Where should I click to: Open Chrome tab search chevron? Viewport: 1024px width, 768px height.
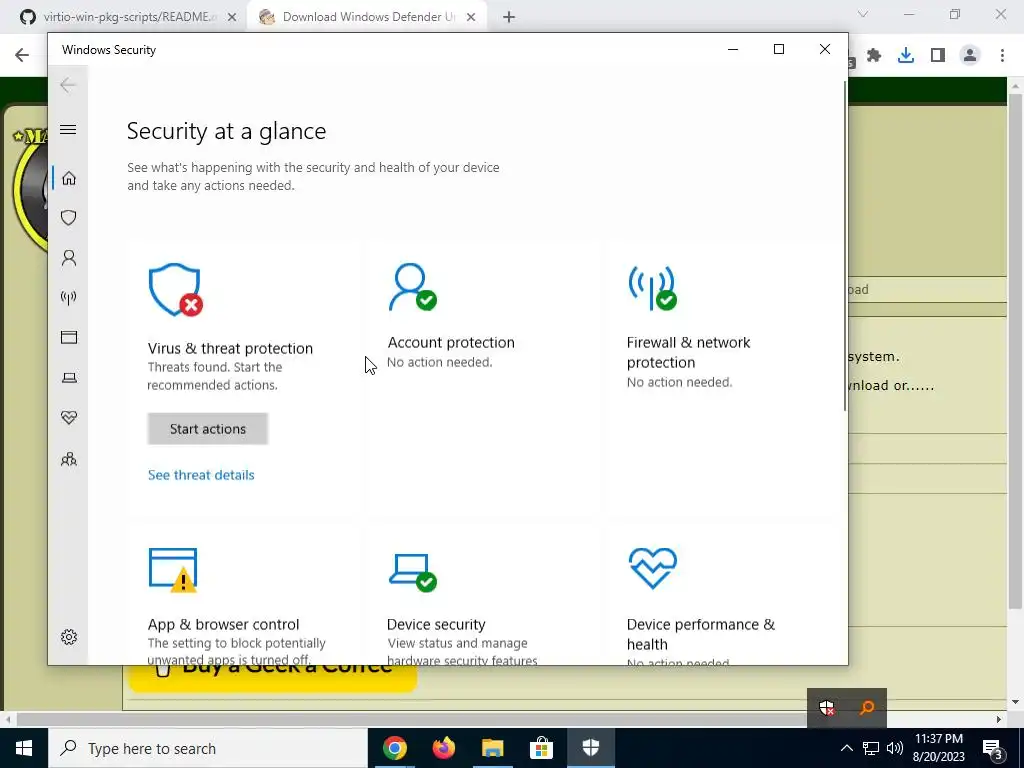(863, 14)
